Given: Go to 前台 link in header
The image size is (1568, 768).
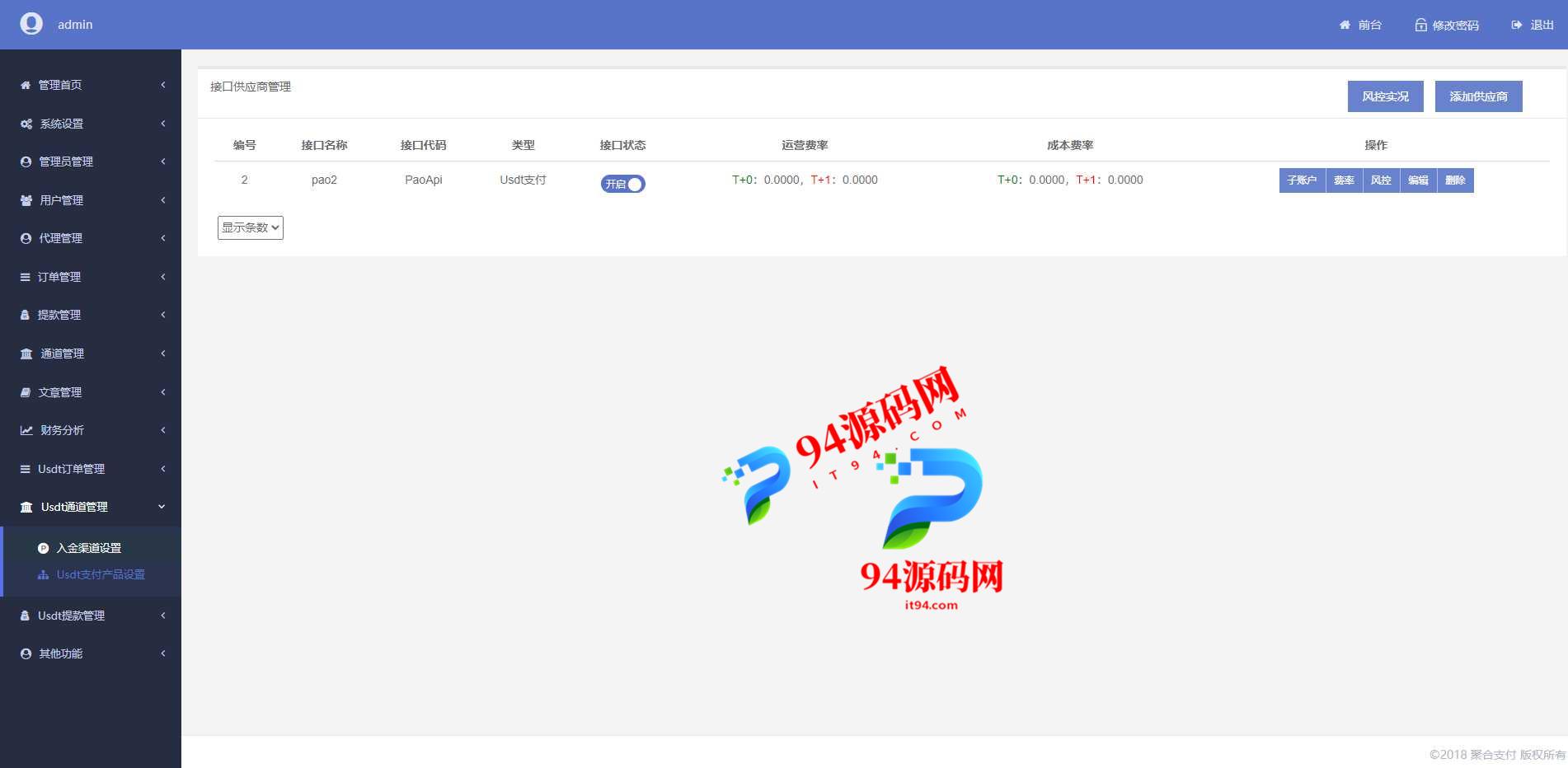Looking at the screenshot, I should tap(1370, 25).
